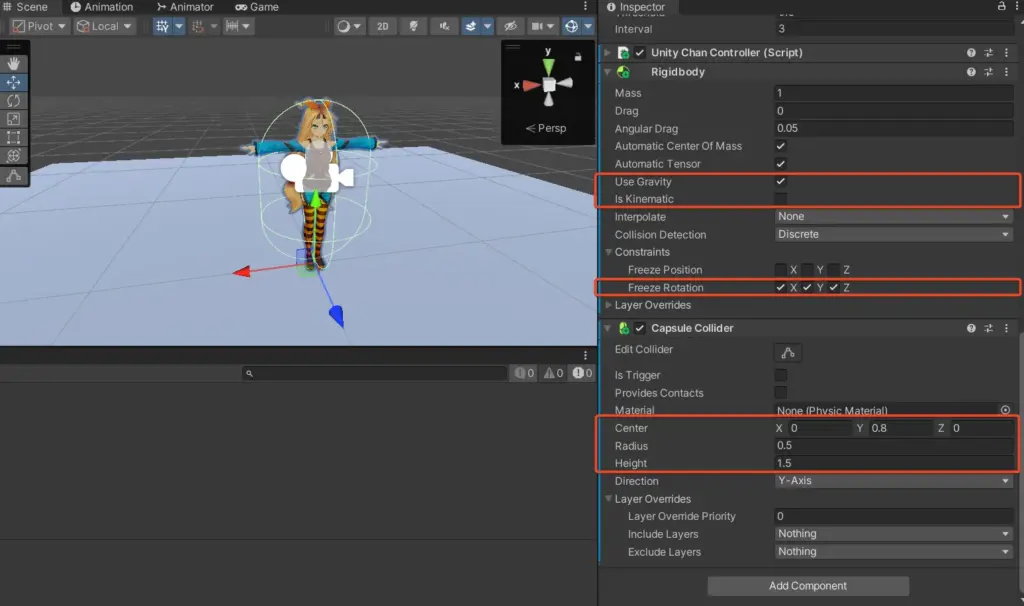This screenshot has height=606, width=1024.
Task: Open the Local rotation dropdown
Action: [104, 26]
